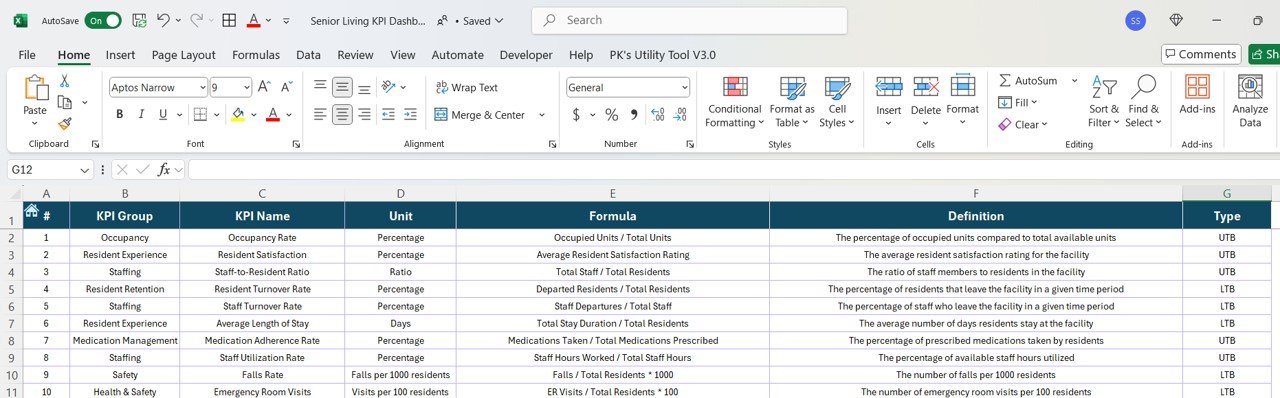Click the Cut scissors icon

65,82
